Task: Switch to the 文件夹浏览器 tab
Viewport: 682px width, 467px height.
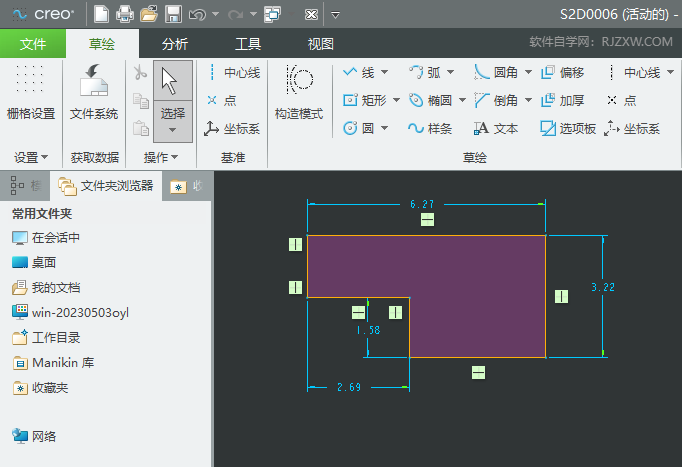Action: (106, 186)
